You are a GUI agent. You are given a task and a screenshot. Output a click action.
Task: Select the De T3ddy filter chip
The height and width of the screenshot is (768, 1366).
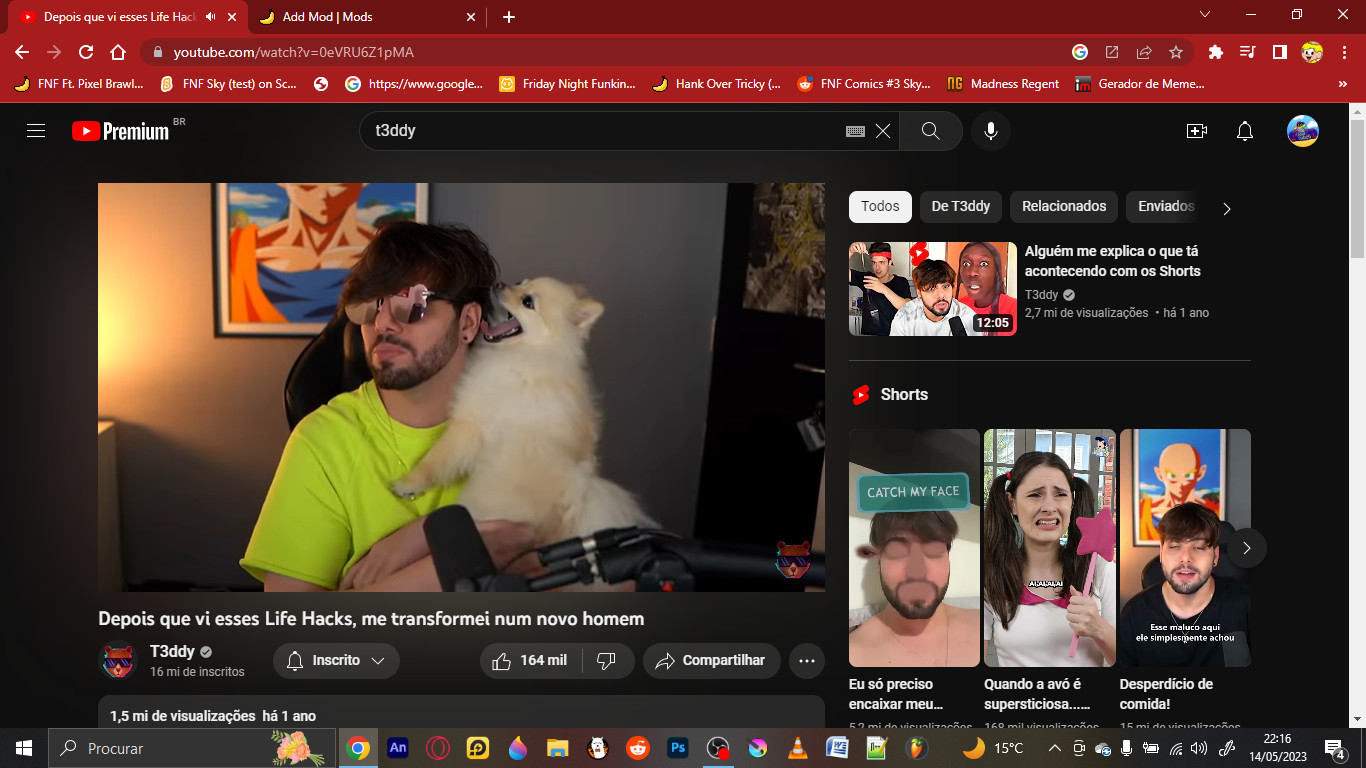[961, 207]
